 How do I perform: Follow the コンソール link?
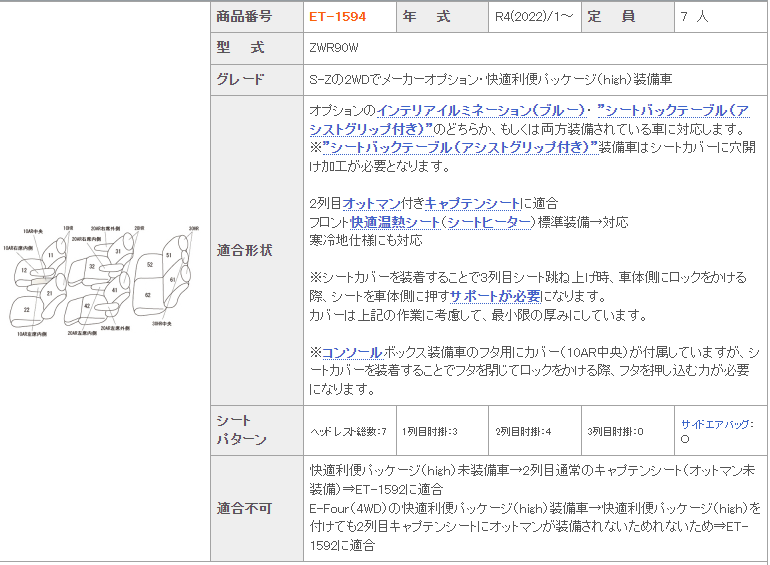coord(352,352)
